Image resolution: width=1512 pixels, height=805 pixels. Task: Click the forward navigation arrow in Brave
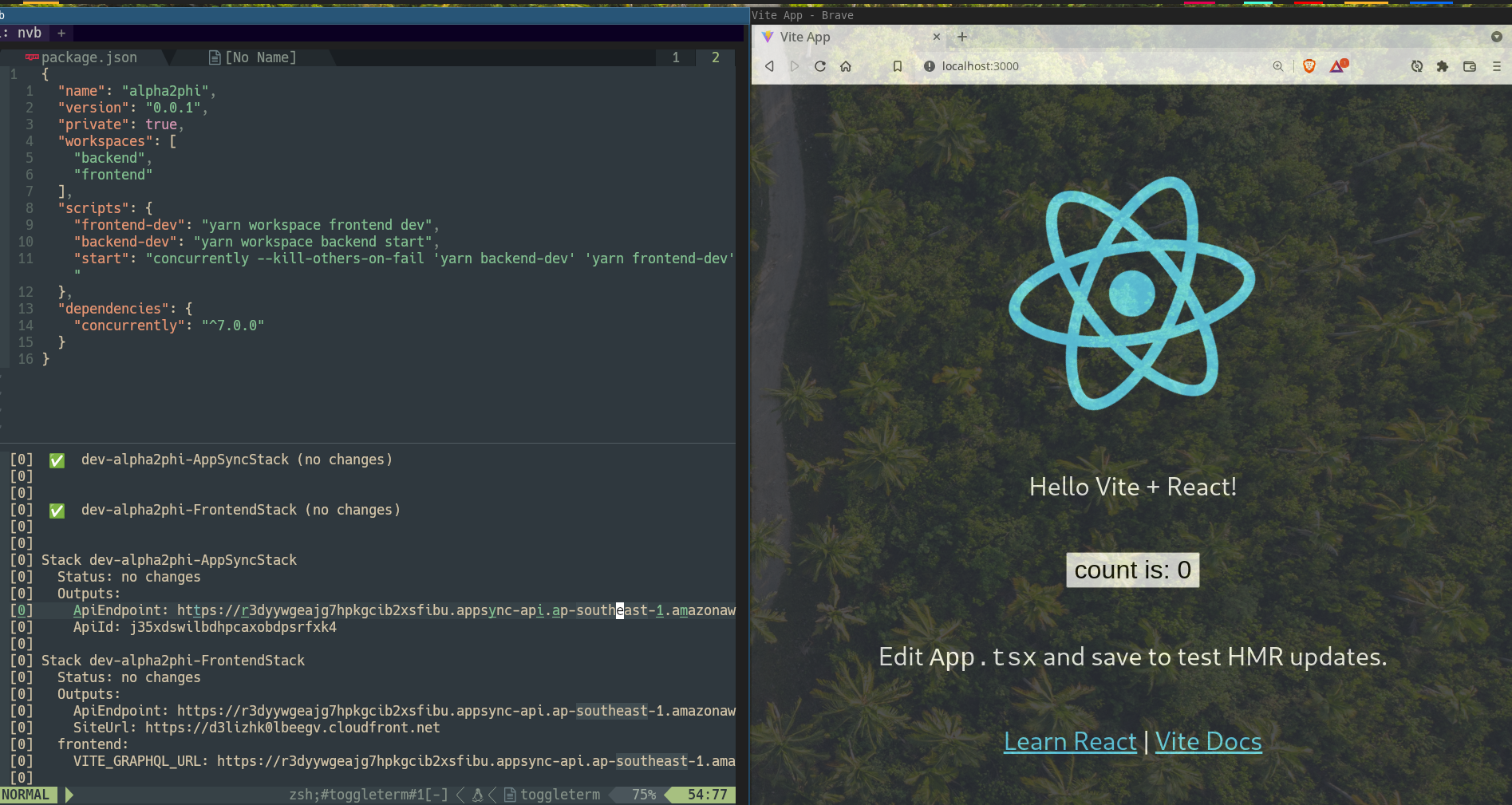[x=795, y=66]
